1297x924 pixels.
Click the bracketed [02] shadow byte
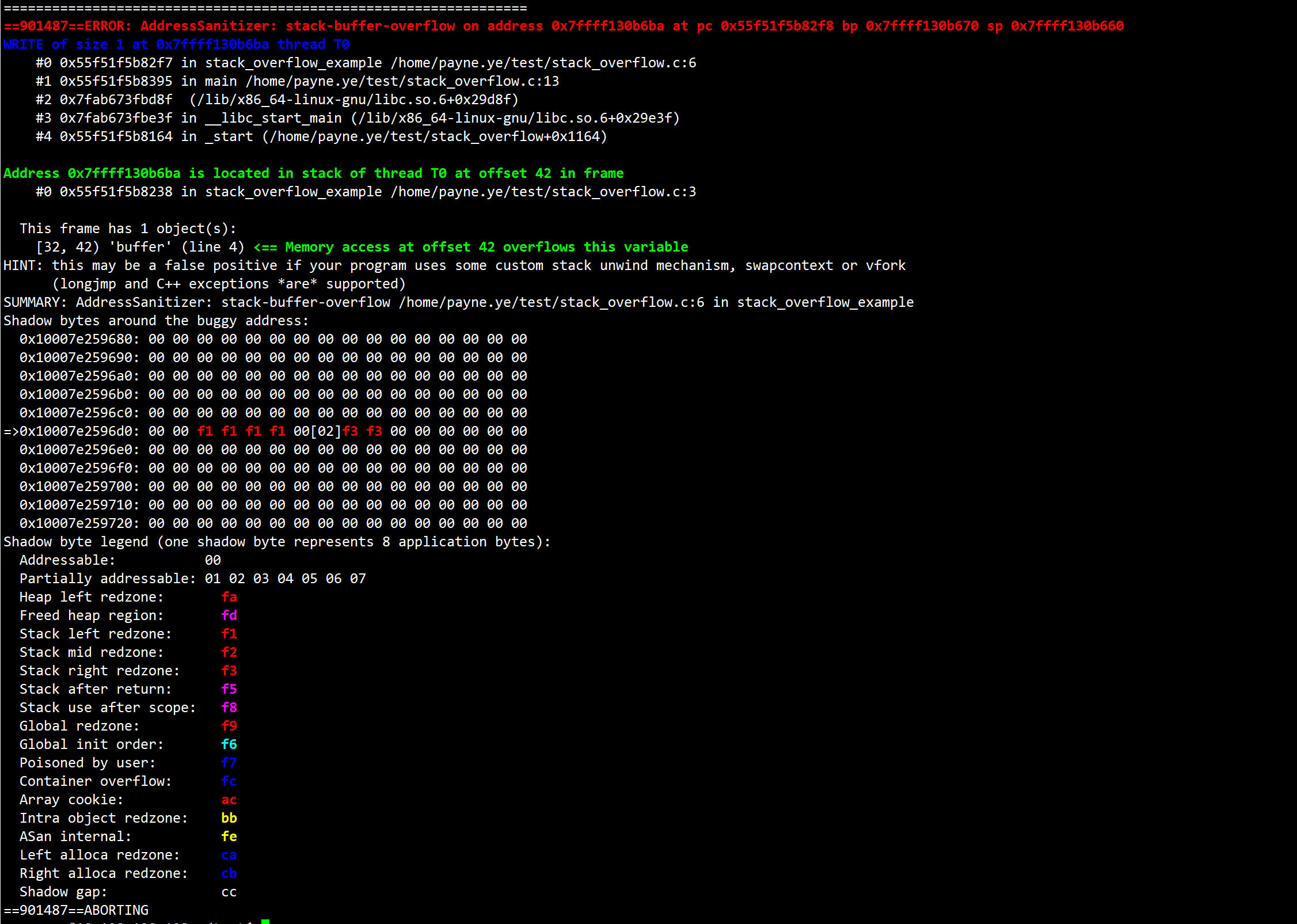326,431
